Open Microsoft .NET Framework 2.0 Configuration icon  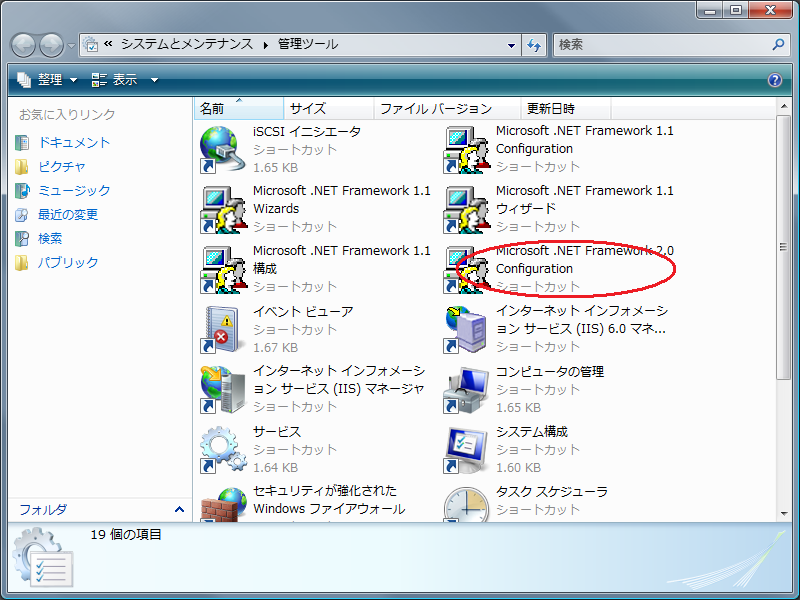pyautogui.click(x=465, y=270)
